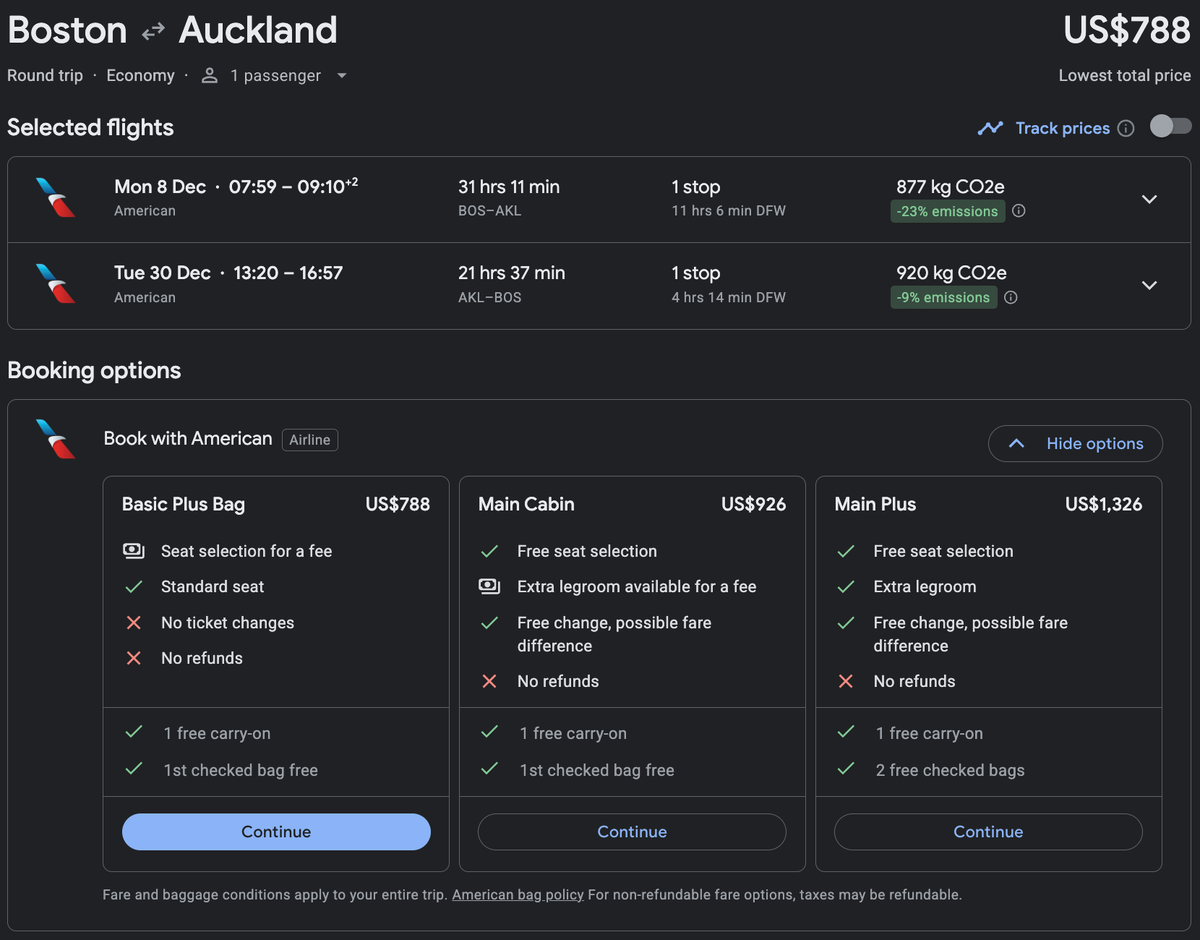The height and width of the screenshot is (940, 1200).
Task: Click the Round trip text
Action: point(45,76)
